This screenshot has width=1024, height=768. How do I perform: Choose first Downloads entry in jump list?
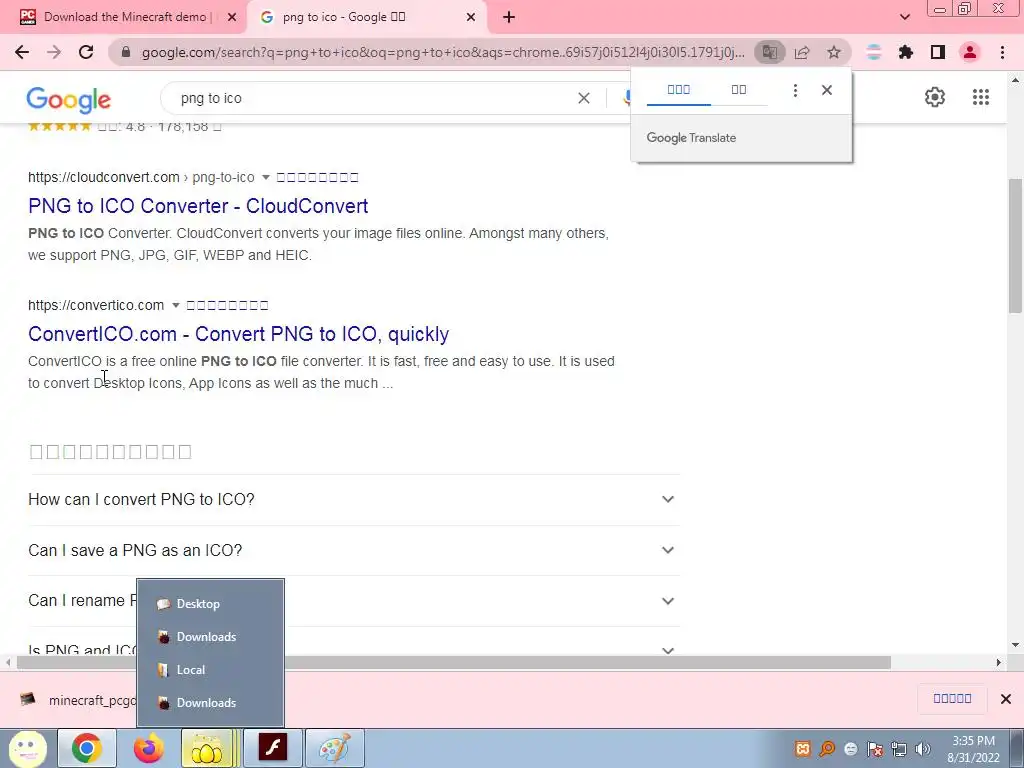pos(210,637)
